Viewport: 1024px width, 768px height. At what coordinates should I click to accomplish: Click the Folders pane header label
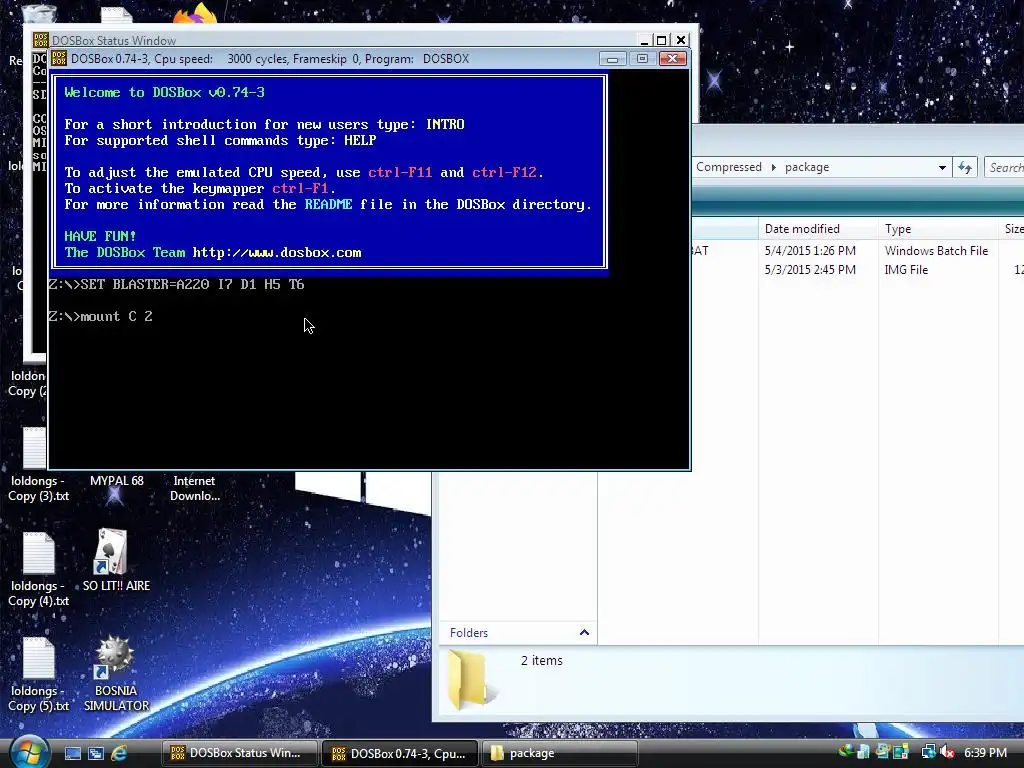(469, 633)
